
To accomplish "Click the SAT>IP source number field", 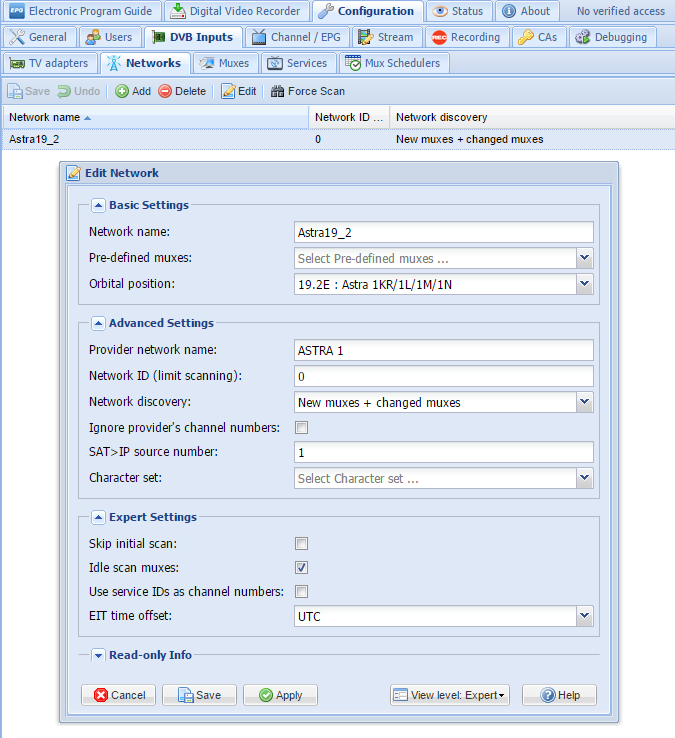I will 443,452.
